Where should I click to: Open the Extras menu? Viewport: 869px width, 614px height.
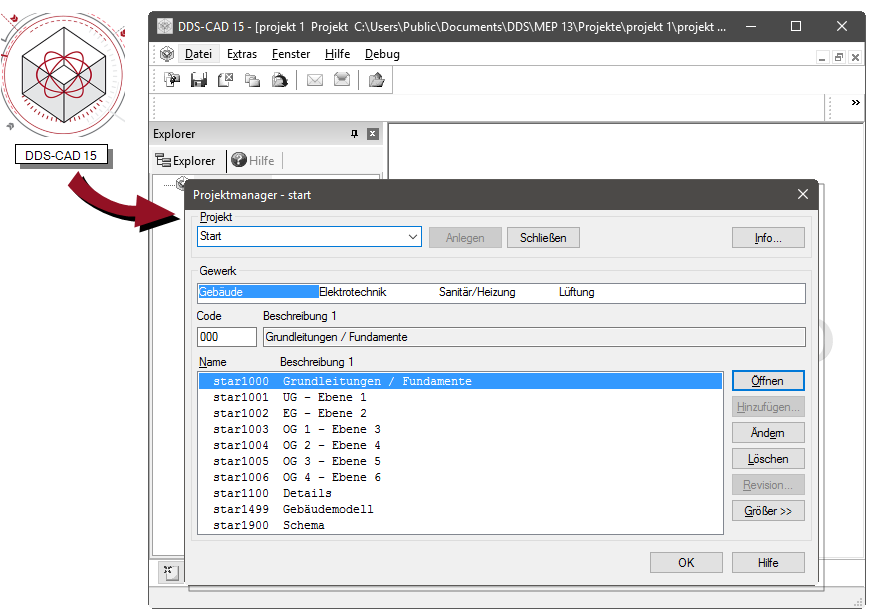(242, 54)
